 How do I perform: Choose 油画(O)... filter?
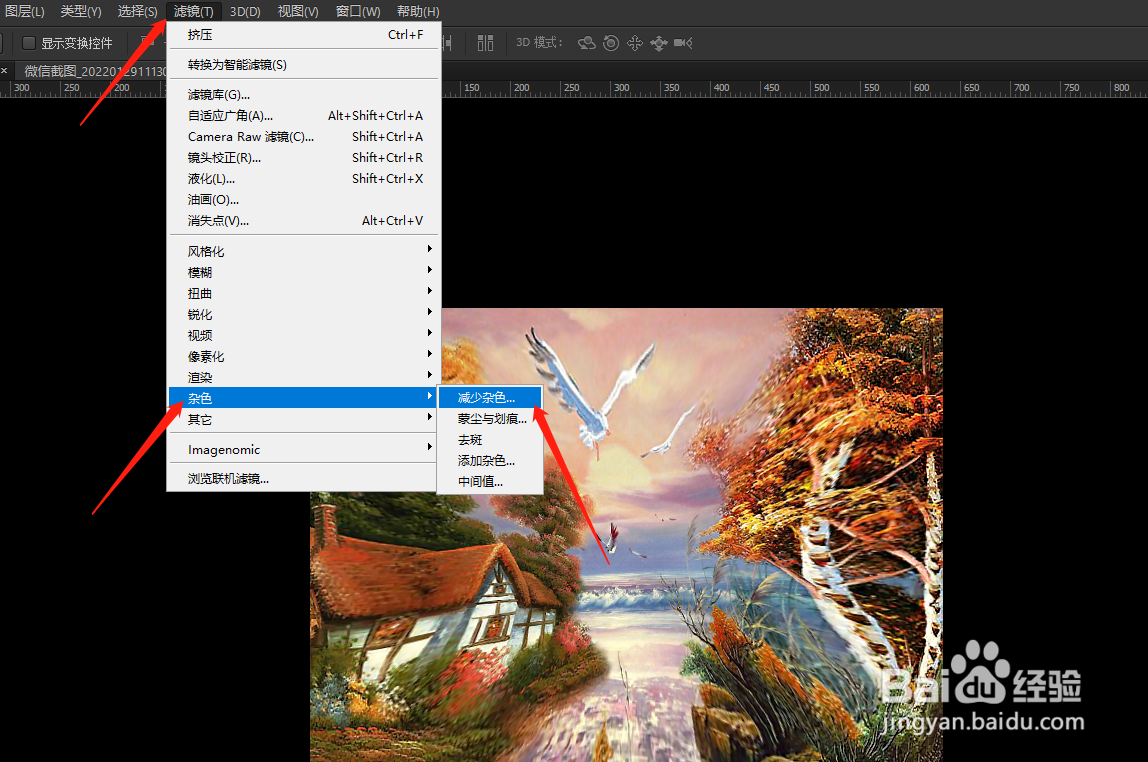[x=305, y=200]
